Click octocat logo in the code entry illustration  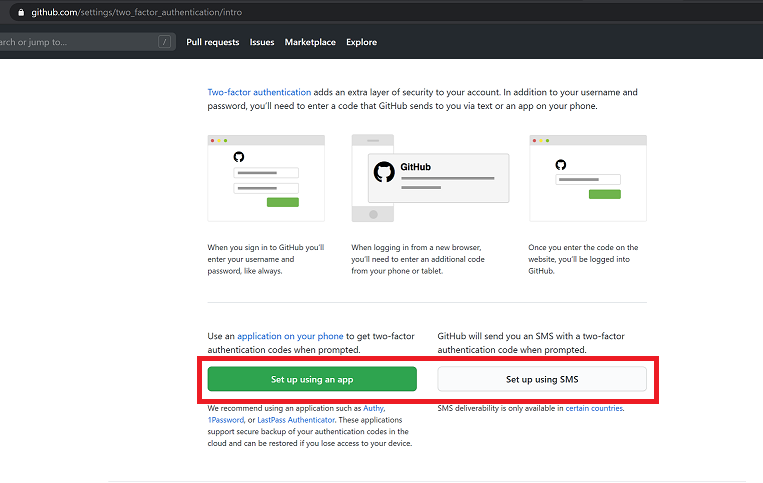pyautogui.click(x=561, y=165)
